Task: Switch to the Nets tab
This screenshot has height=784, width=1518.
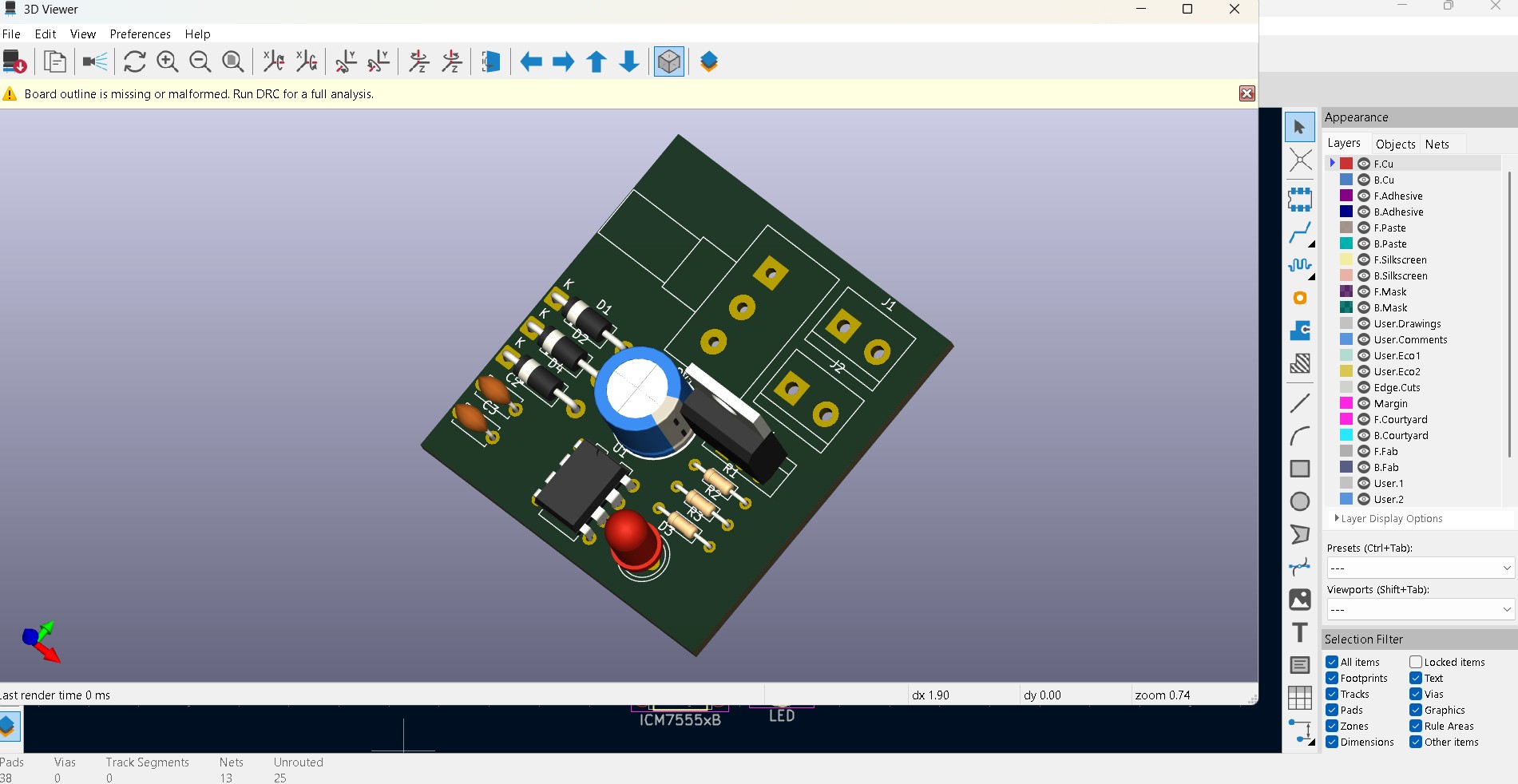Action: coord(1437,144)
